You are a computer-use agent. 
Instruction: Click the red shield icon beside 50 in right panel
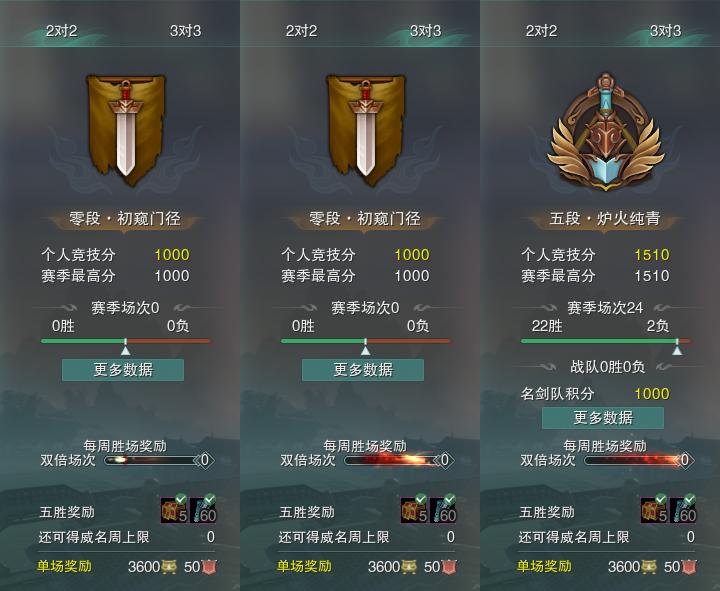click(x=689, y=567)
